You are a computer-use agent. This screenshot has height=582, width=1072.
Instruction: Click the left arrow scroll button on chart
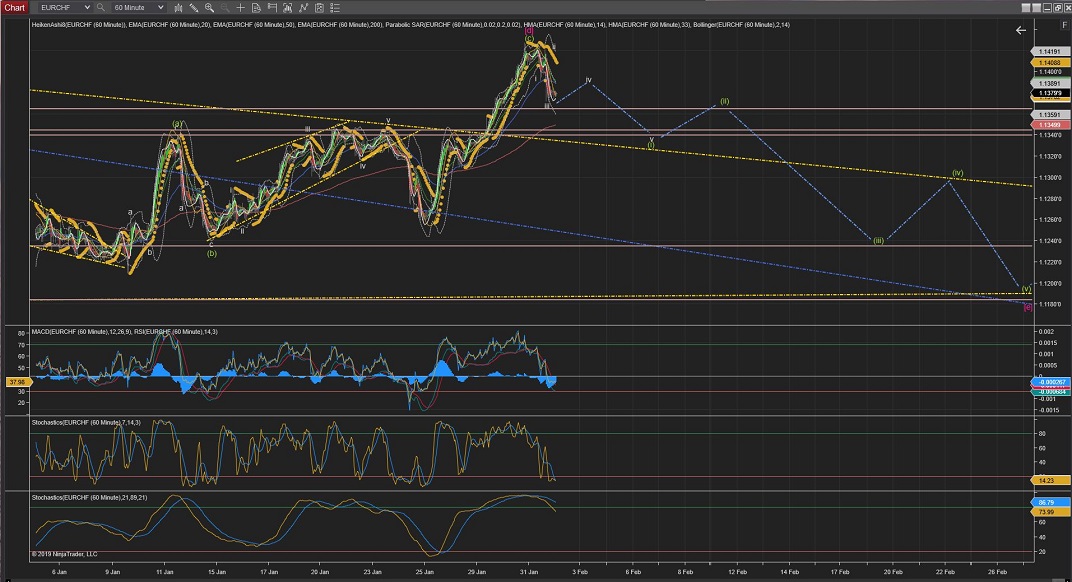[1020, 31]
